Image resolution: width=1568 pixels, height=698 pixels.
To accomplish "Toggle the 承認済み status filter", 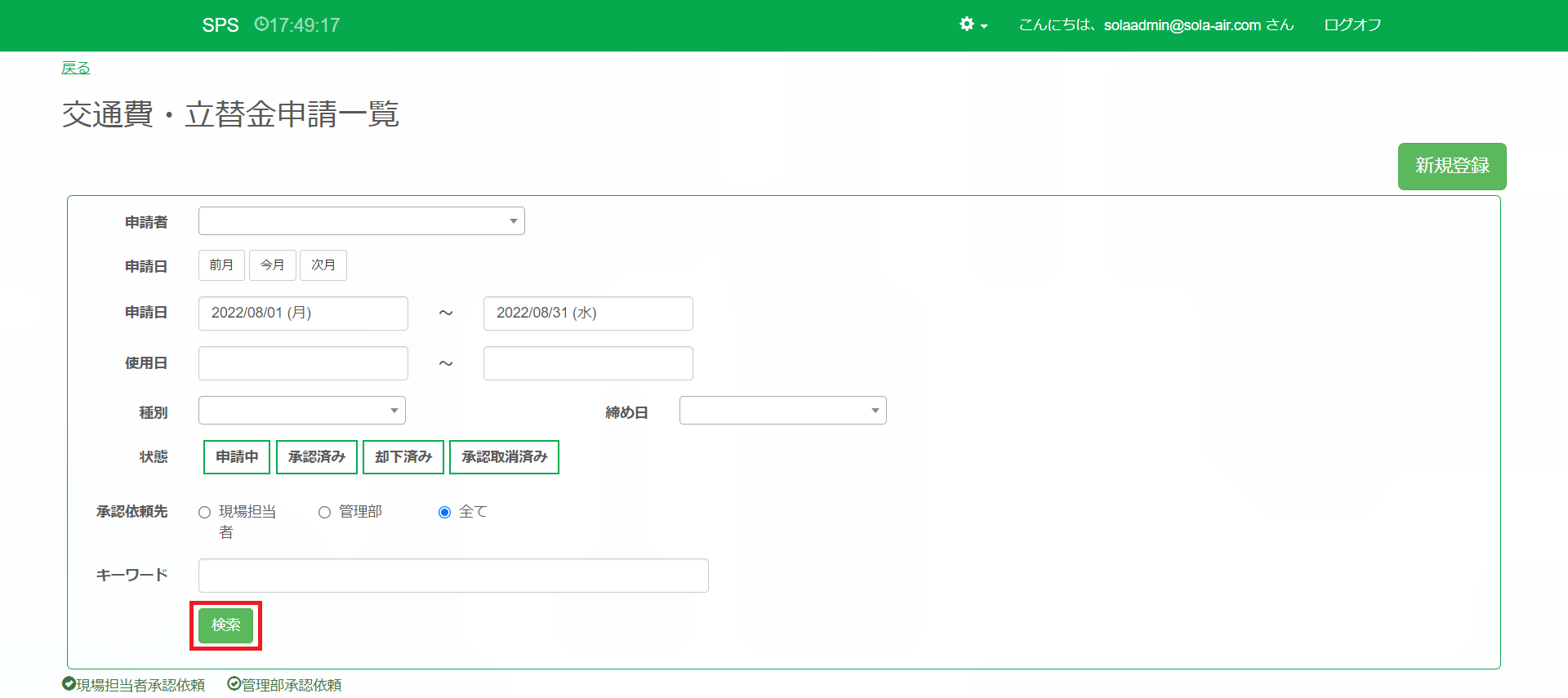I will [316, 457].
